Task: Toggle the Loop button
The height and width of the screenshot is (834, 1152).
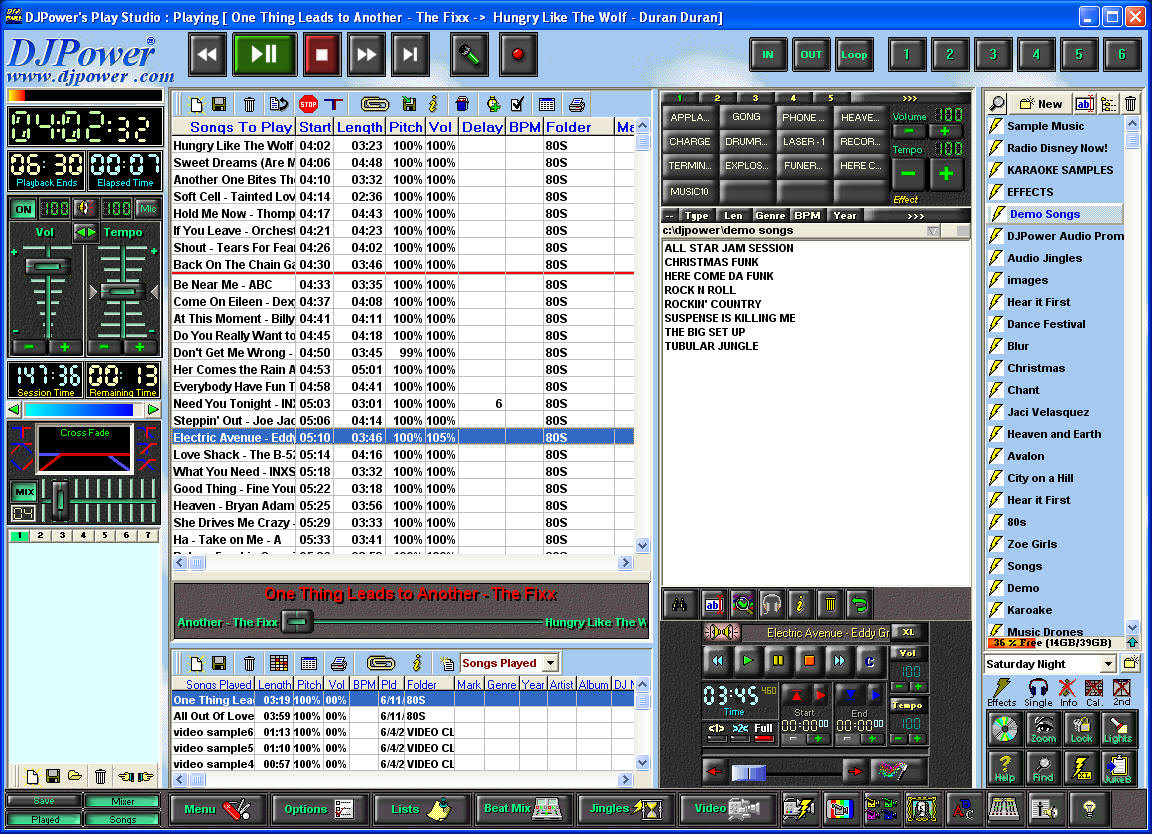Action: (x=854, y=54)
